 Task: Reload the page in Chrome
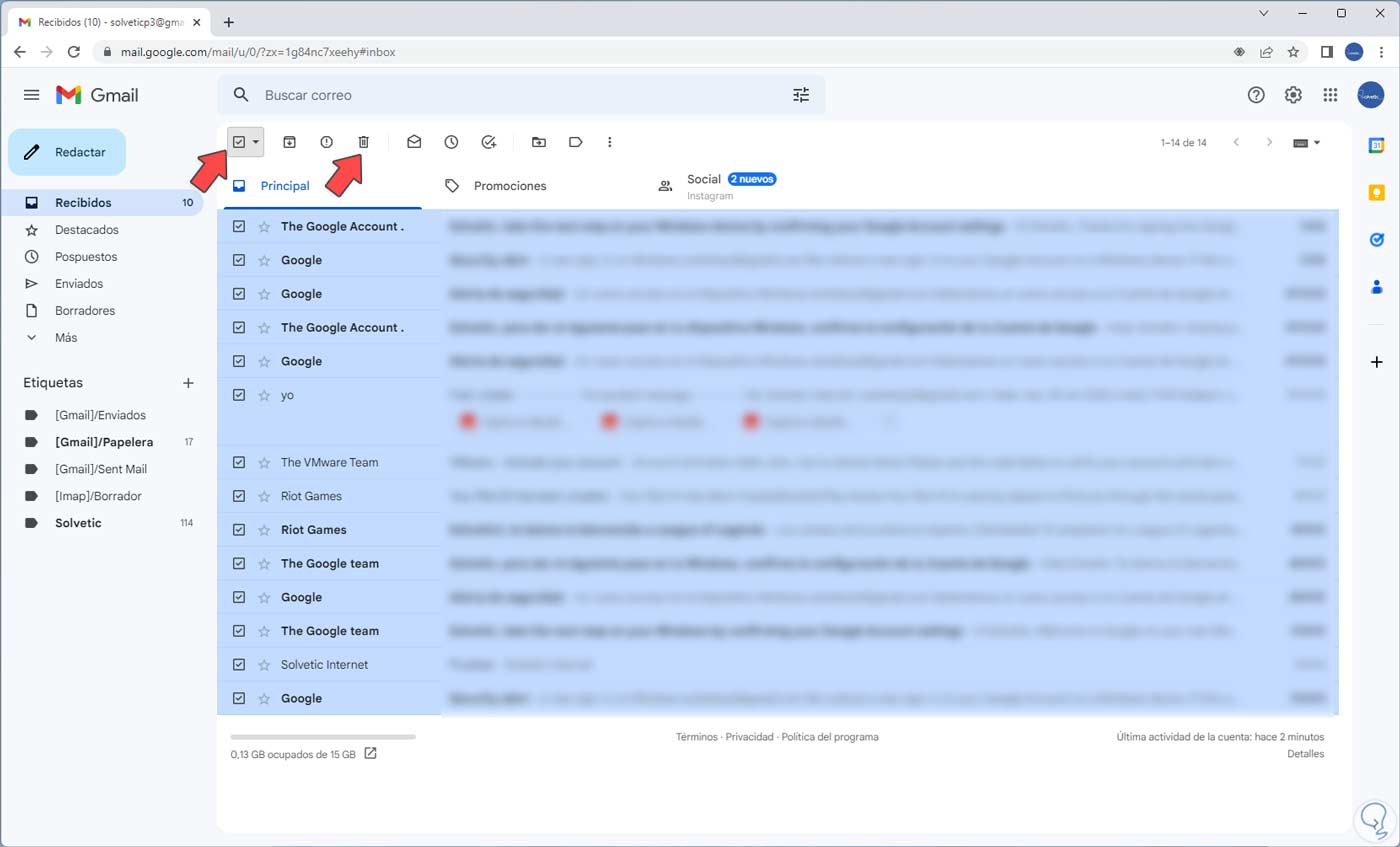point(74,52)
